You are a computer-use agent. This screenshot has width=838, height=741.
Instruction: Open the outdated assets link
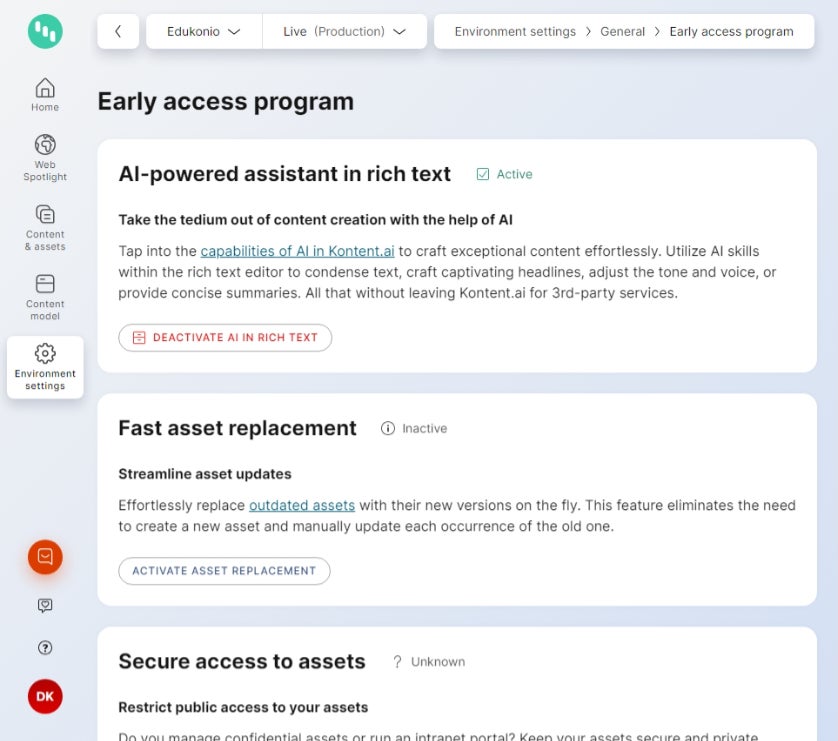click(x=302, y=505)
